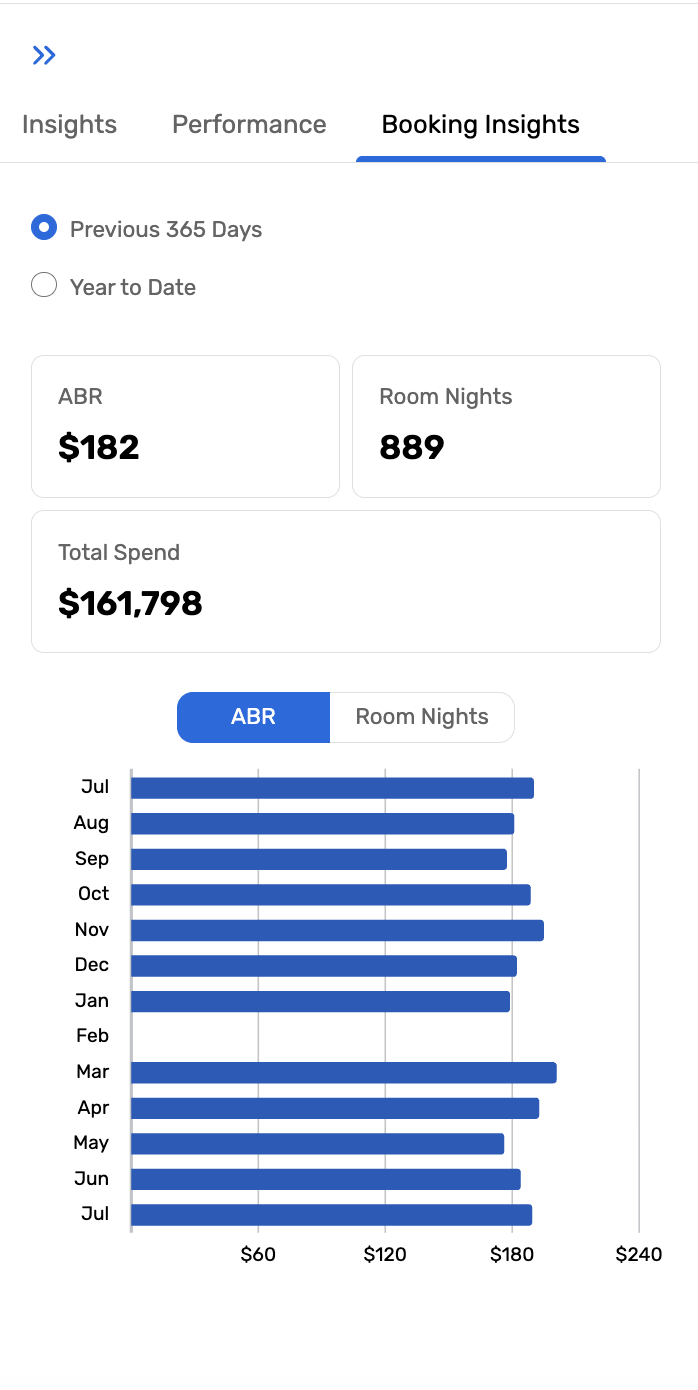Click the September ABR bar

pos(319,859)
